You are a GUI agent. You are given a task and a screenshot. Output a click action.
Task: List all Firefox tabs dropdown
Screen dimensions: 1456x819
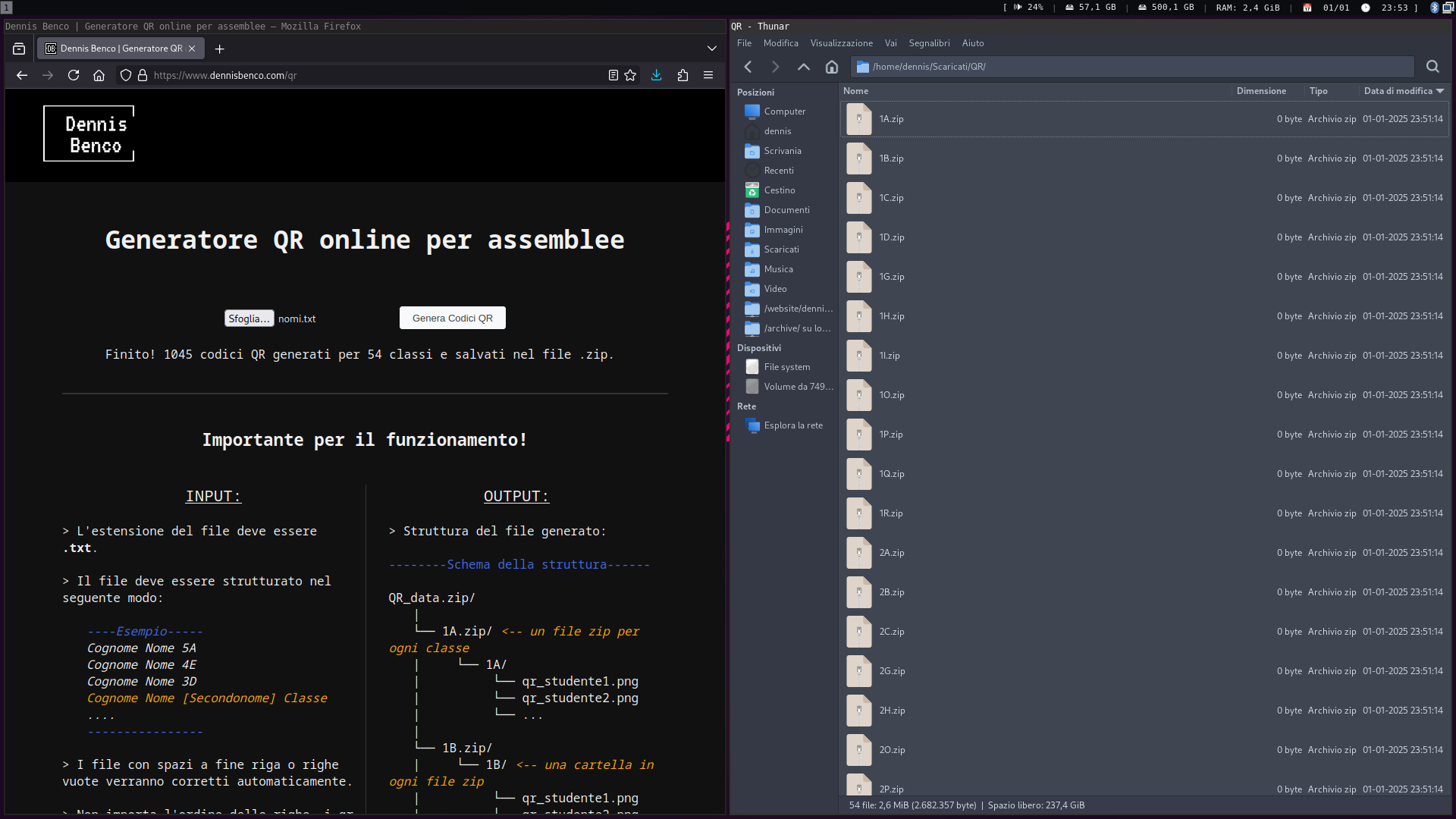pyautogui.click(x=712, y=49)
